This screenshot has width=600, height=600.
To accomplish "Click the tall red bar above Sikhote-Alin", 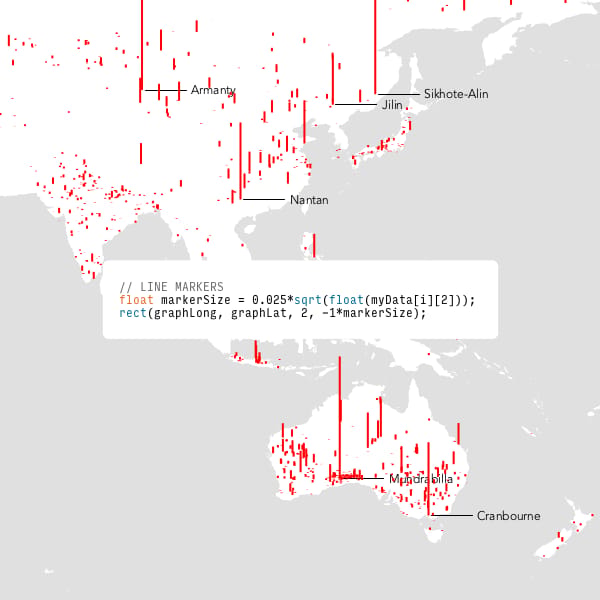I will coord(375,47).
